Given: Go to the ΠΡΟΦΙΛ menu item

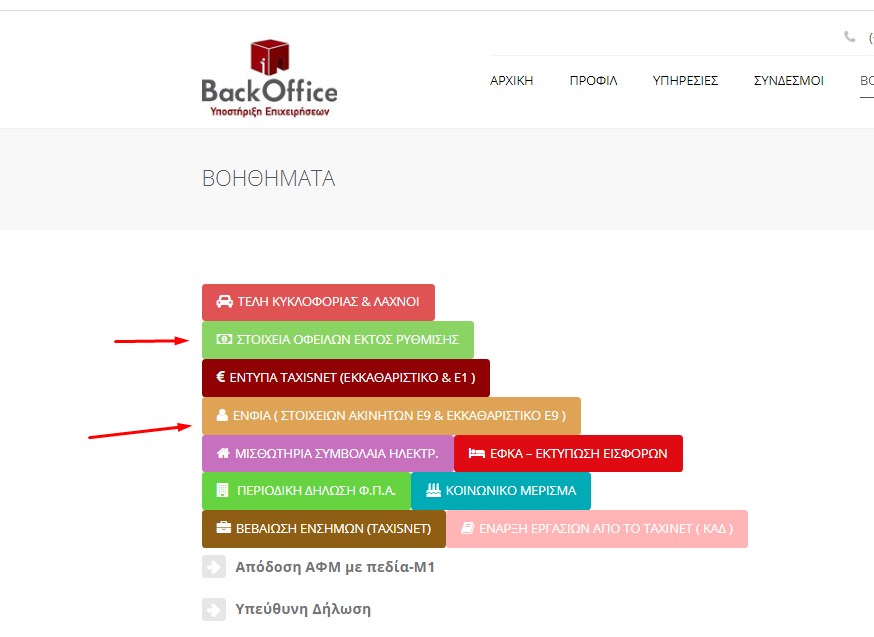Looking at the screenshot, I should pyautogui.click(x=593, y=81).
